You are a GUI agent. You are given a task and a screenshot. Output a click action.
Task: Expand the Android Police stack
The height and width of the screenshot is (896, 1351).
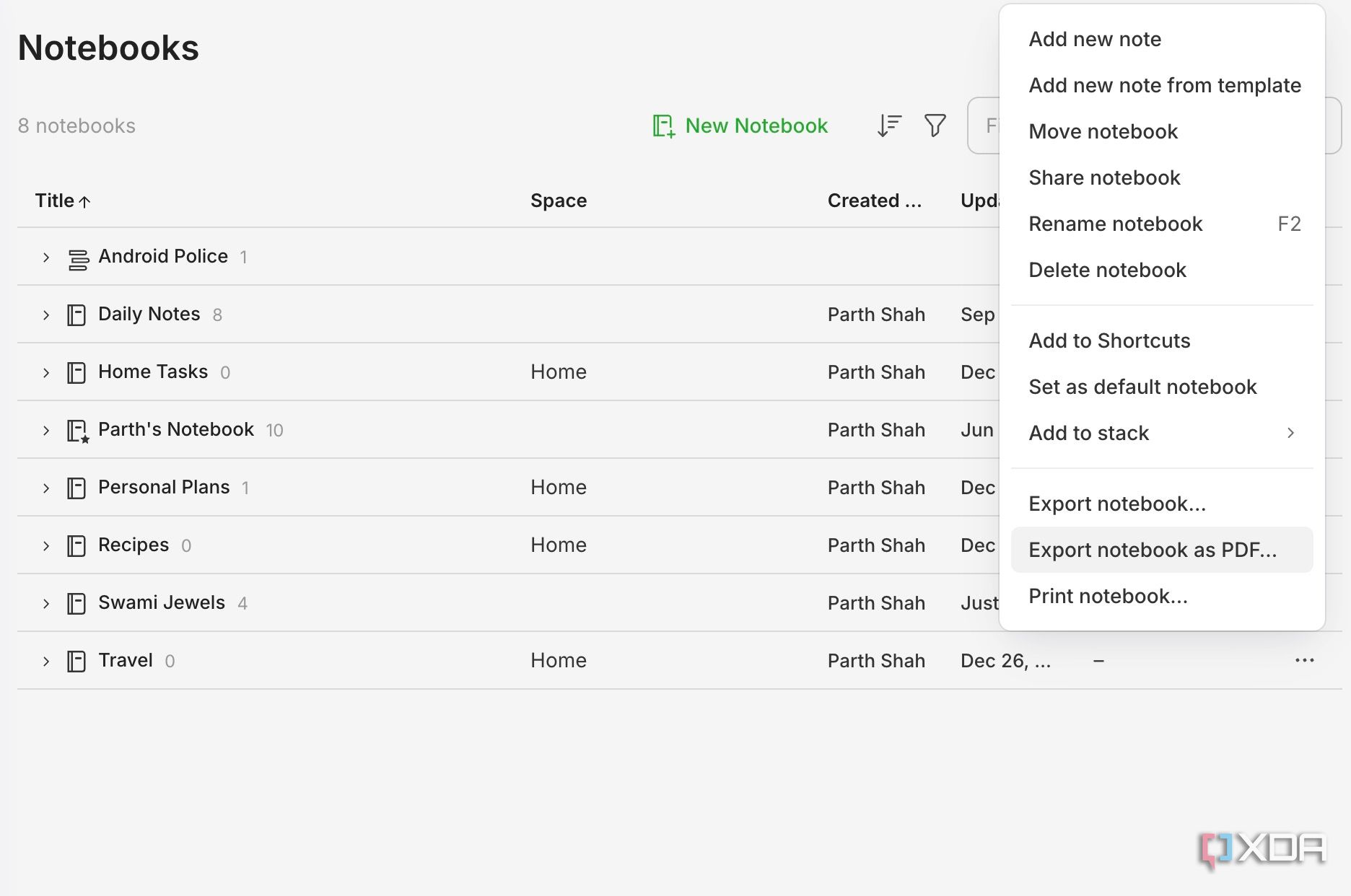coord(46,258)
